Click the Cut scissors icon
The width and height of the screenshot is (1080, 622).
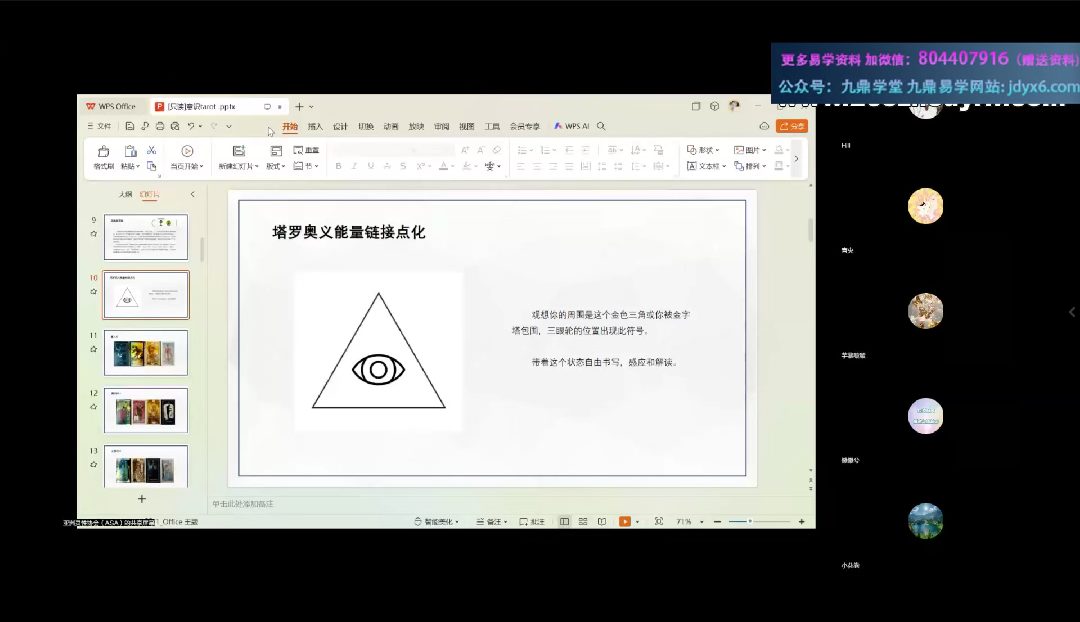[x=152, y=150]
